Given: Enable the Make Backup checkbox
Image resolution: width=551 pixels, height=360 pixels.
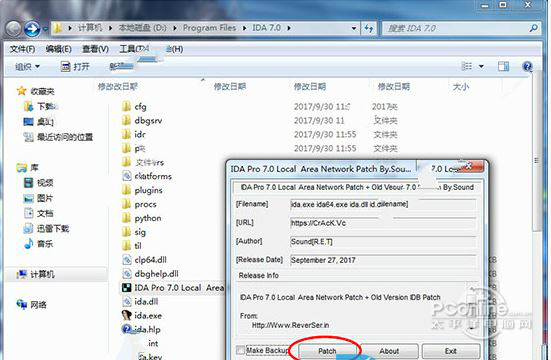Looking at the screenshot, I should (x=241, y=350).
